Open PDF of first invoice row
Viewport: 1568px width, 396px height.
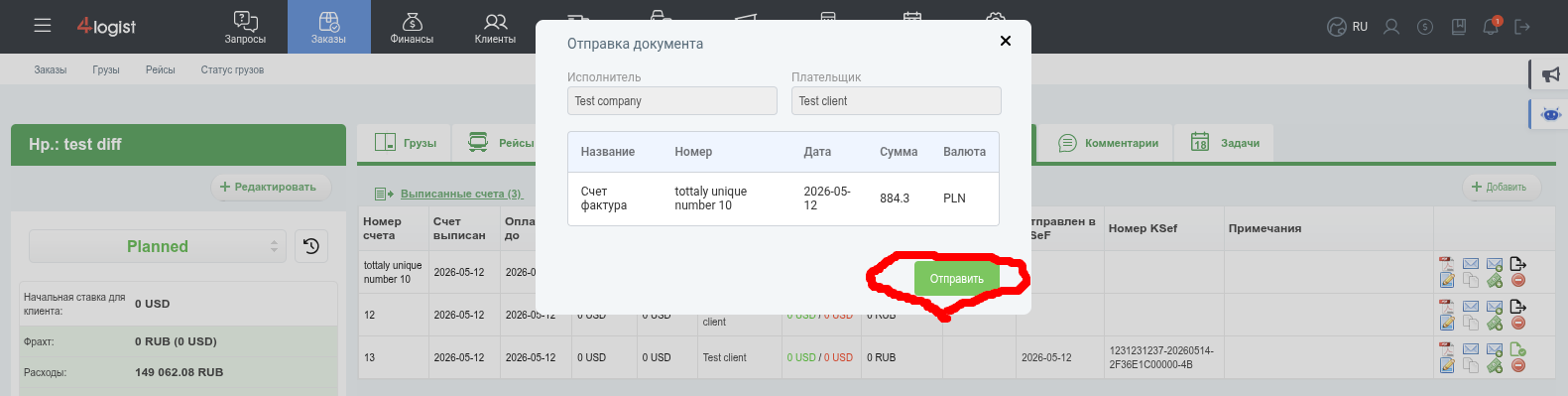[1447, 264]
